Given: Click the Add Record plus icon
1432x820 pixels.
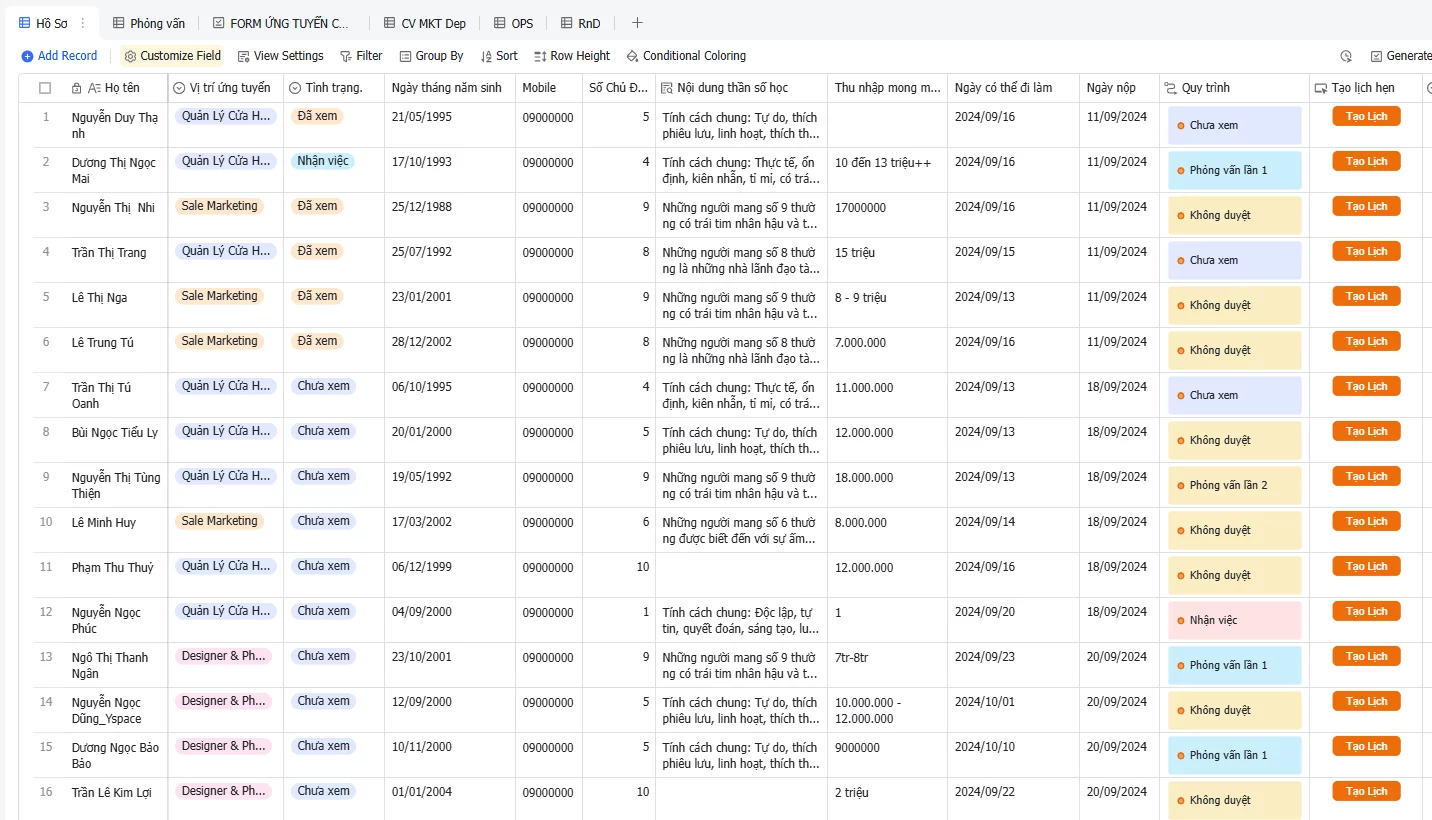Looking at the screenshot, I should pos(27,56).
